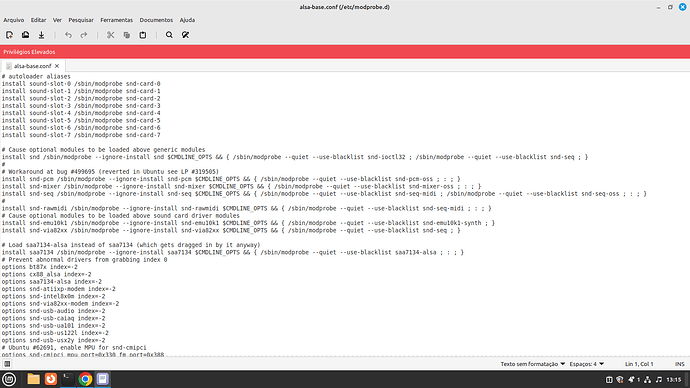Redo the last undone action
The height and width of the screenshot is (388, 690).
(x=84, y=35)
